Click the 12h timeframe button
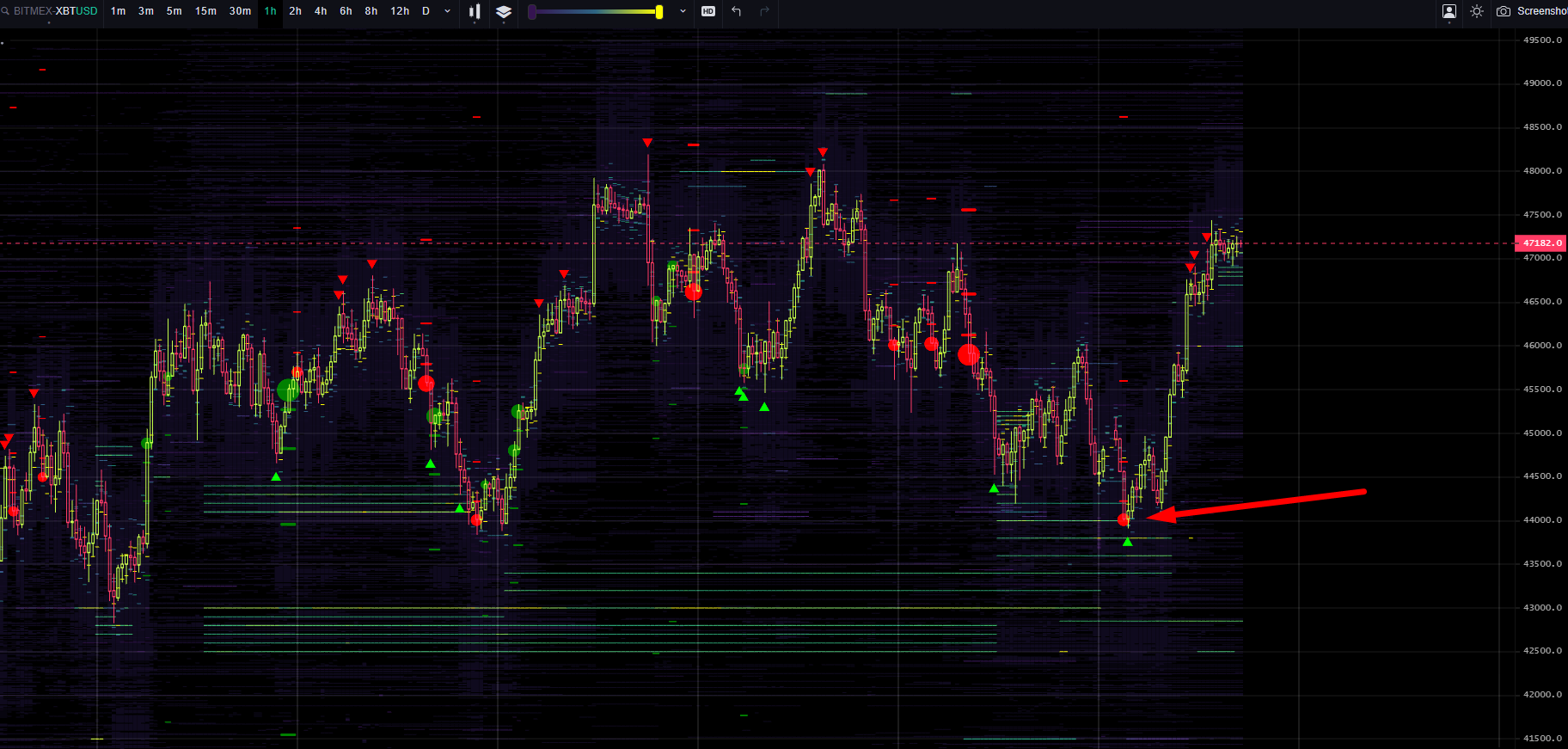 (x=400, y=11)
